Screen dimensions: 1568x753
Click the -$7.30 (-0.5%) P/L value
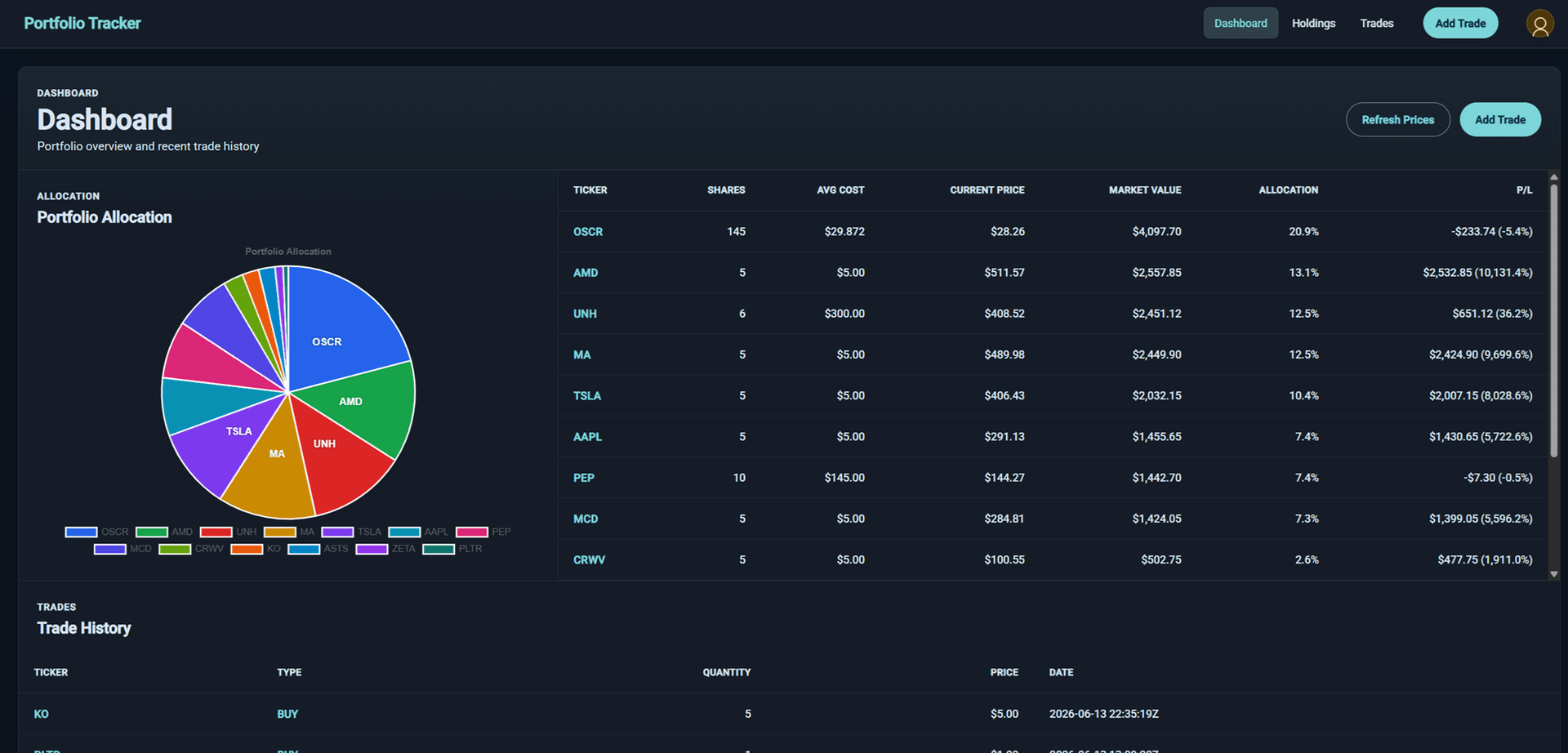point(1498,478)
